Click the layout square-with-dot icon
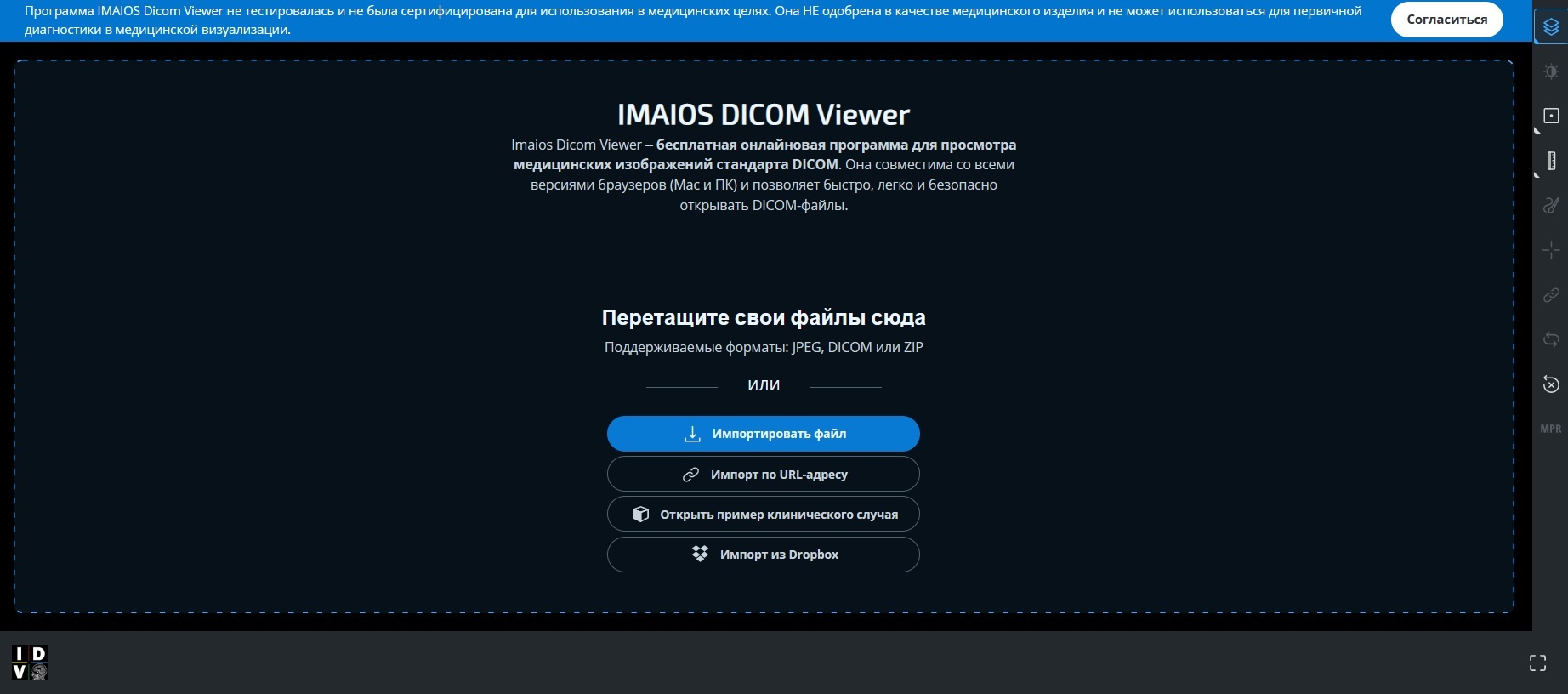The image size is (1568, 694). click(x=1551, y=116)
